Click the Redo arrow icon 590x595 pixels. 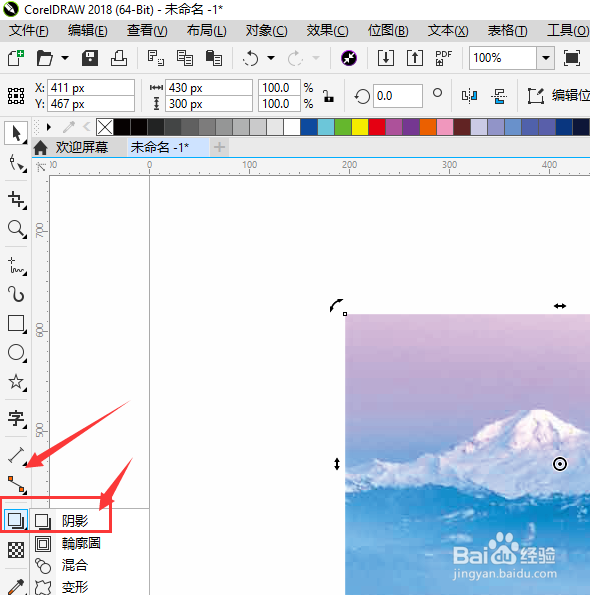point(295,58)
